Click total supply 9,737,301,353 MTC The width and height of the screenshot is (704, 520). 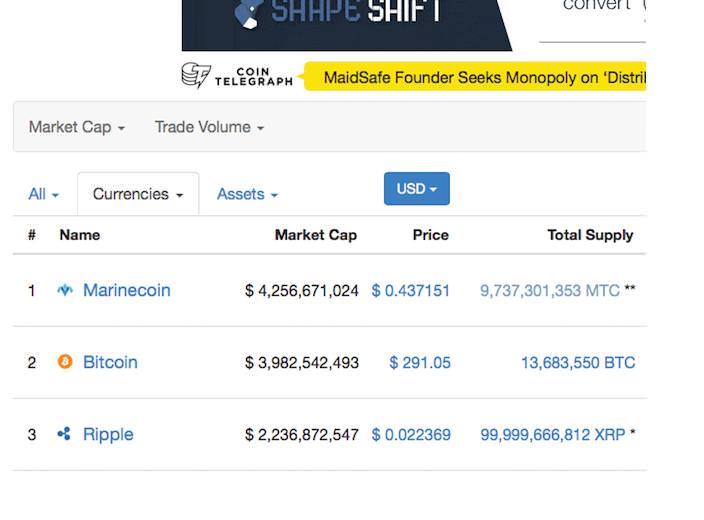[x=550, y=291]
